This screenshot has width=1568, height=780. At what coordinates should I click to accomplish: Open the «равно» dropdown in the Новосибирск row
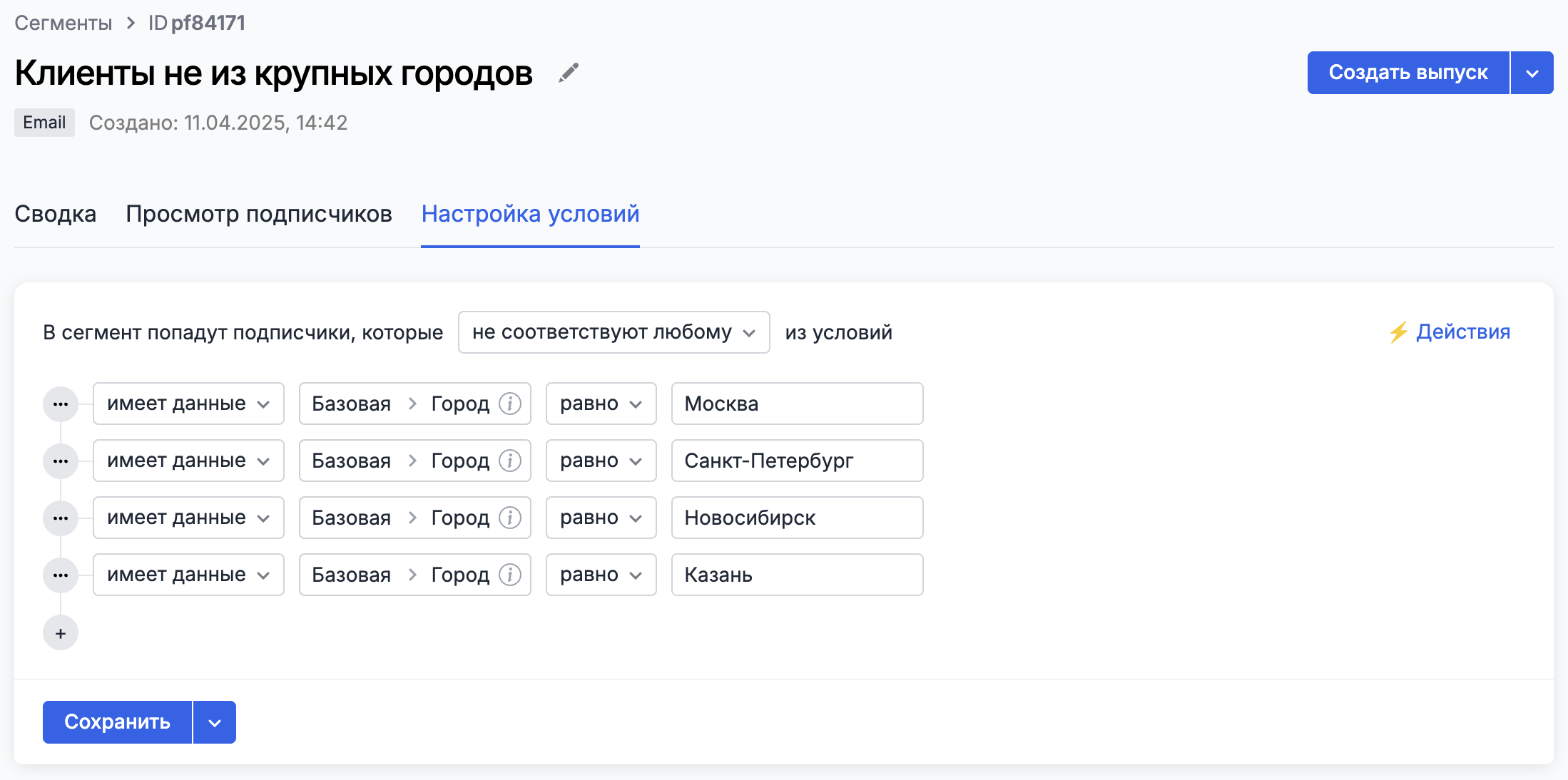(601, 518)
